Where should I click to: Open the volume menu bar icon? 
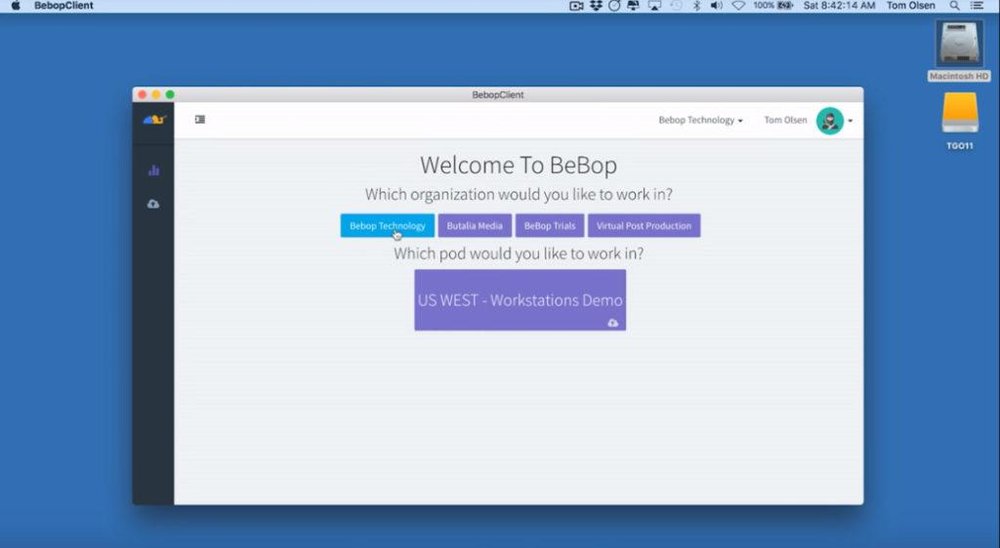click(x=717, y=6)
